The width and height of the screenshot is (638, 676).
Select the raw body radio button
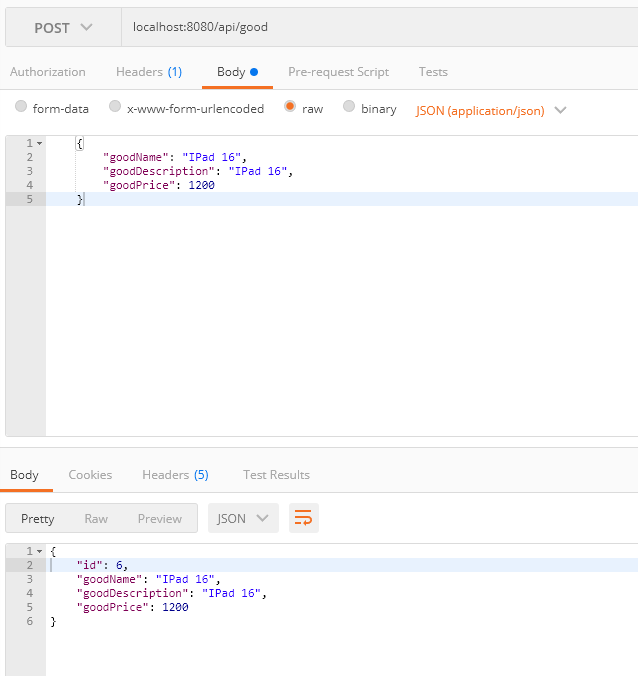[290, 106]
